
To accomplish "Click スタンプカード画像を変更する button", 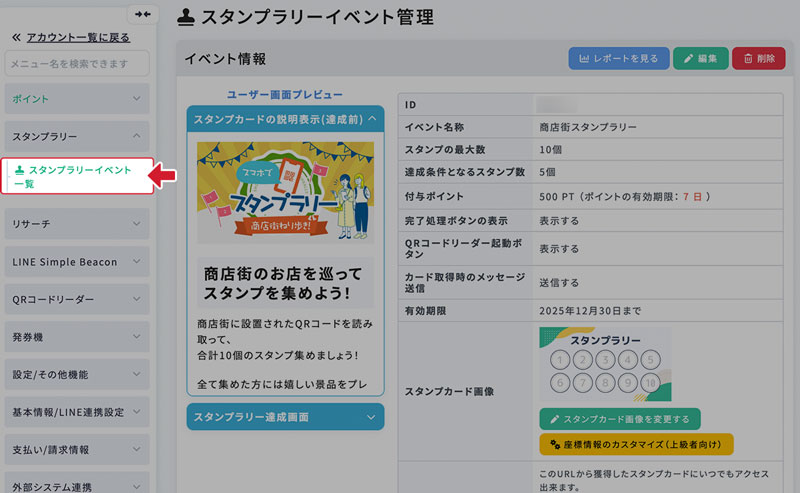I will [x=620, y=419].
